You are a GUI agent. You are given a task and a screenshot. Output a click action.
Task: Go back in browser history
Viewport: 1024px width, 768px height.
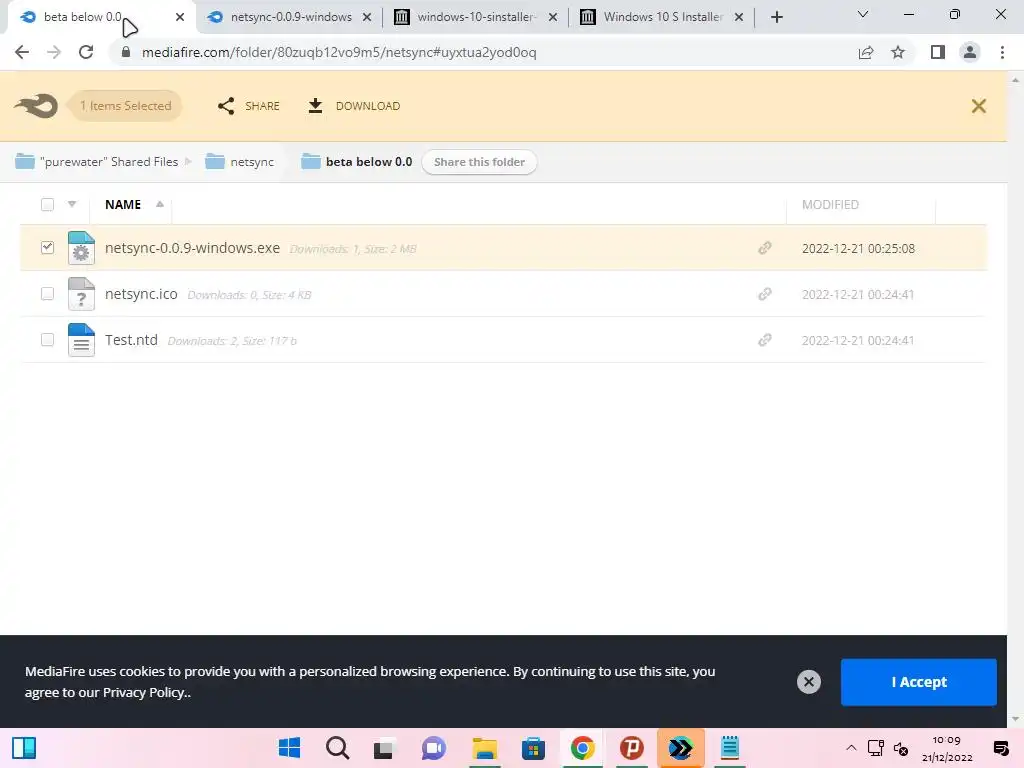22,52
